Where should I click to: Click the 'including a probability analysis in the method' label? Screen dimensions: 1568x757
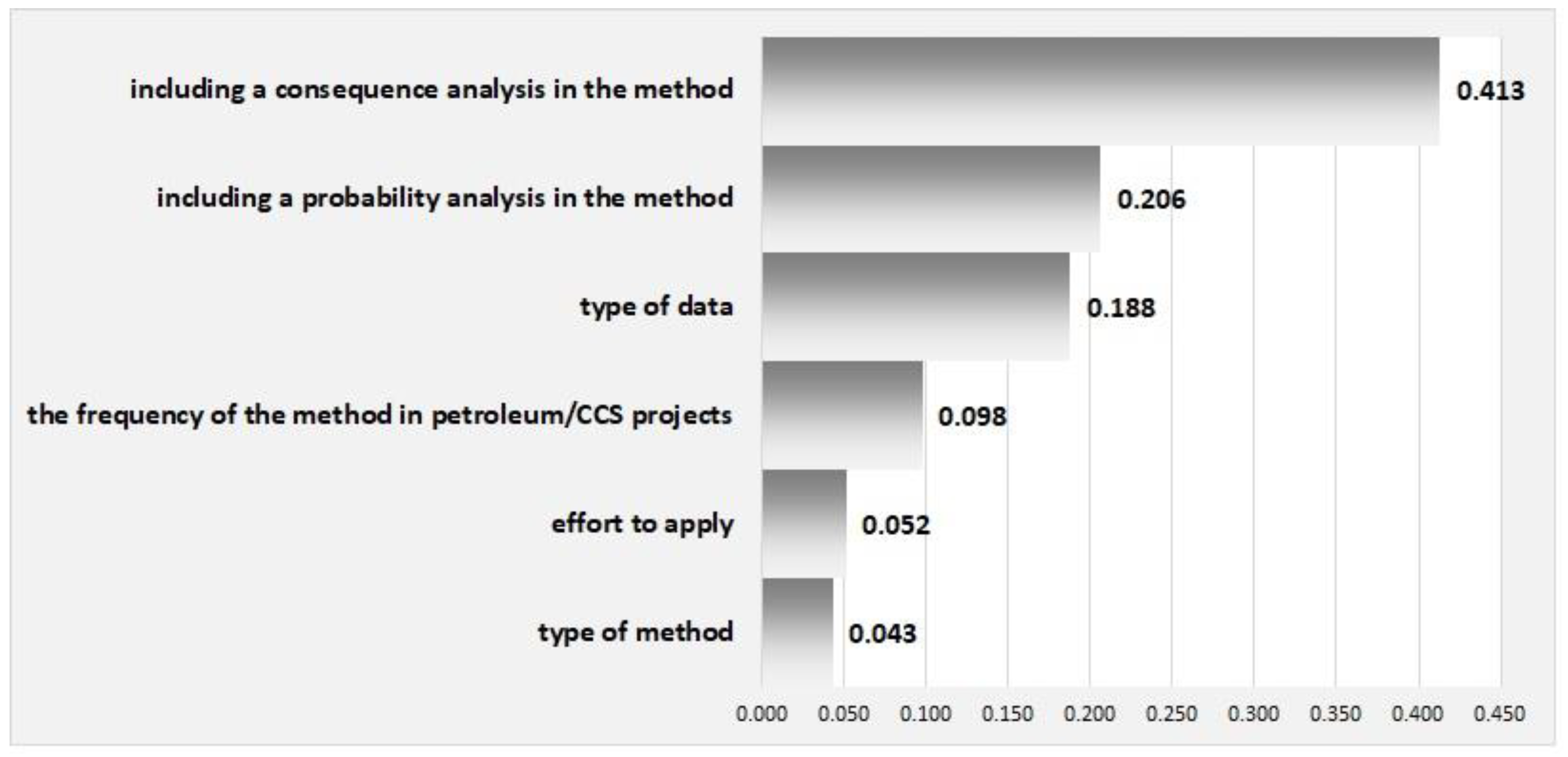point(445,199)
